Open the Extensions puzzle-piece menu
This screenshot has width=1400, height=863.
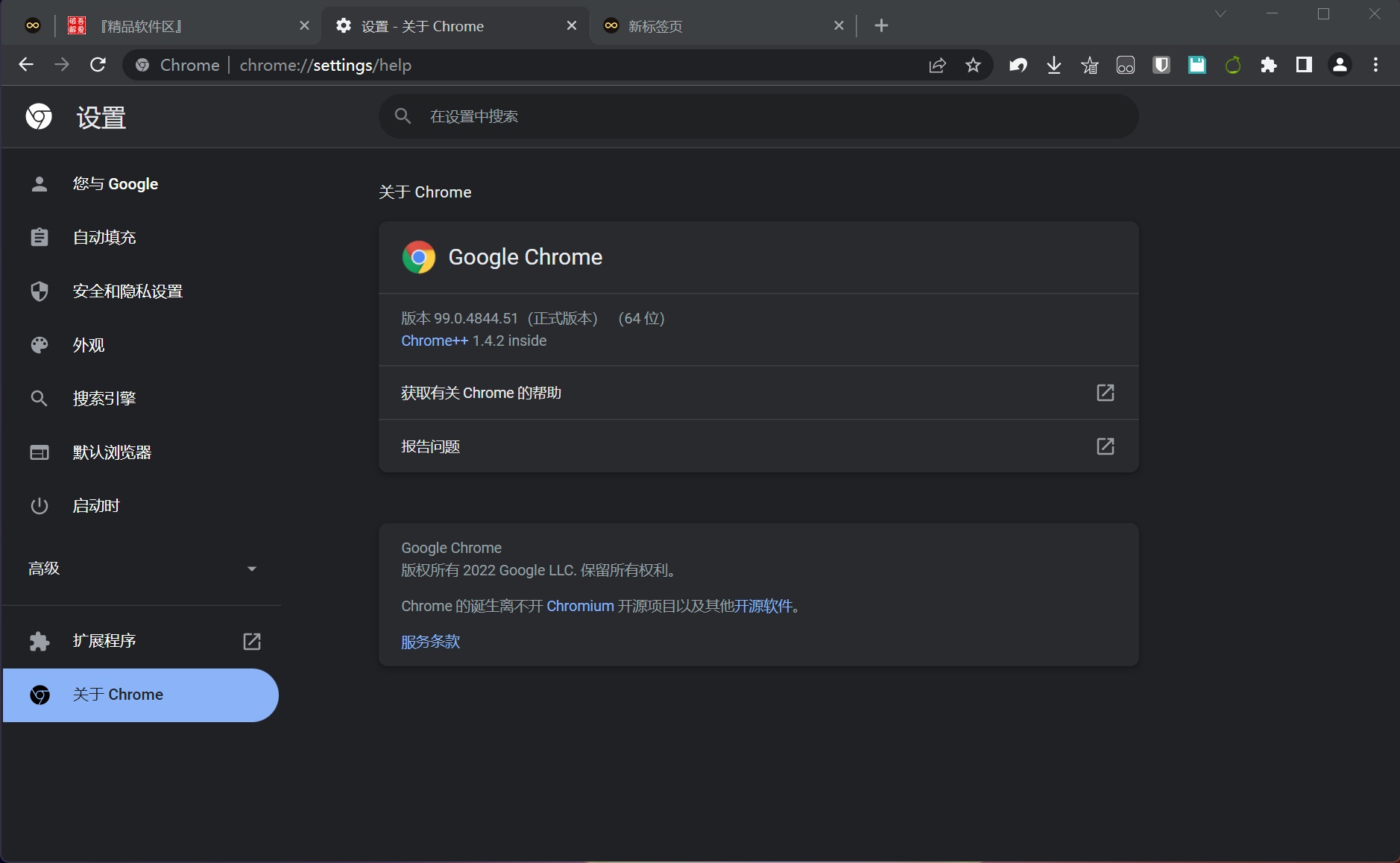tap(1270, 65)
